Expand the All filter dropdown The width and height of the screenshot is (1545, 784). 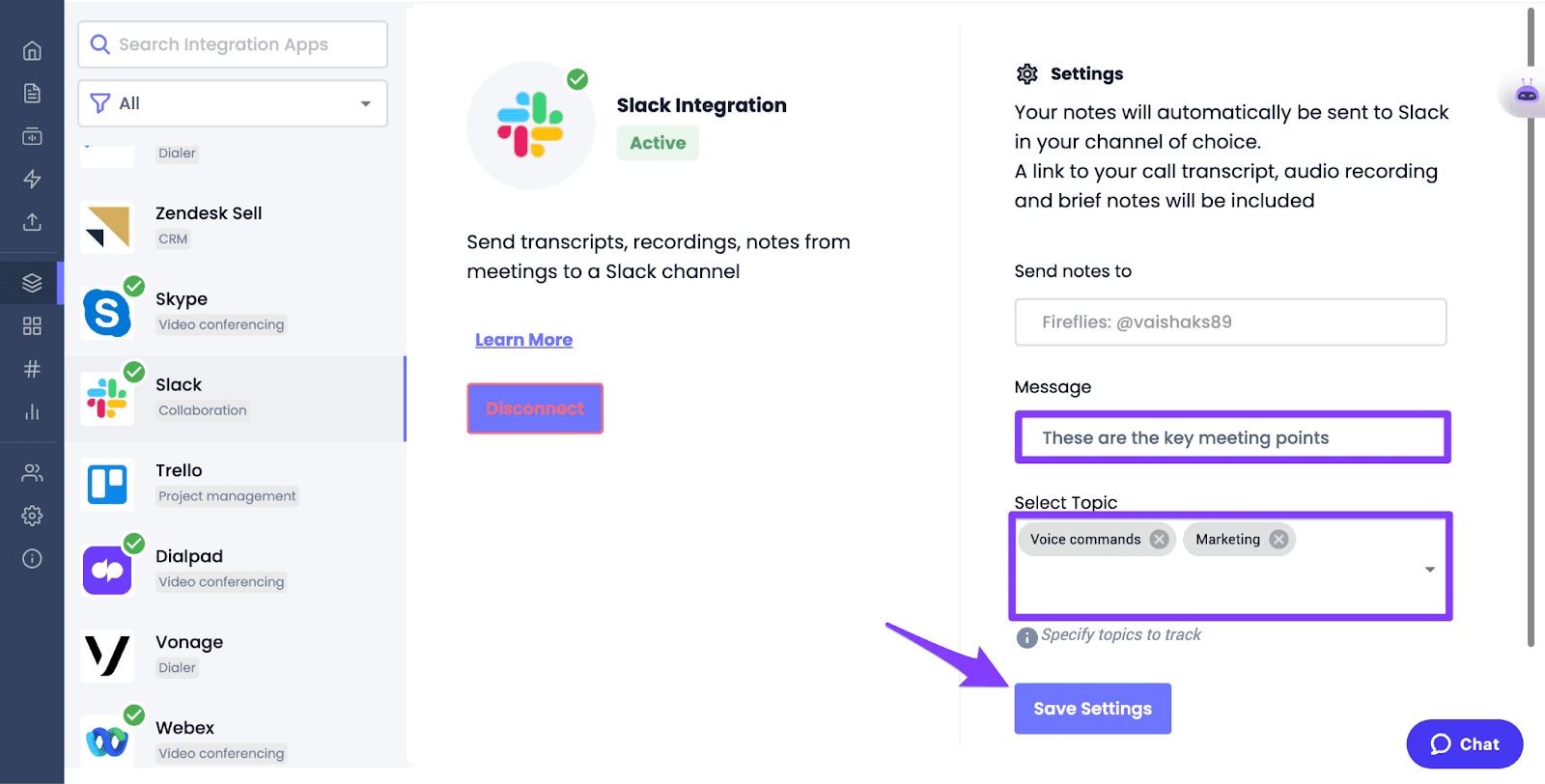coord(232,103)
